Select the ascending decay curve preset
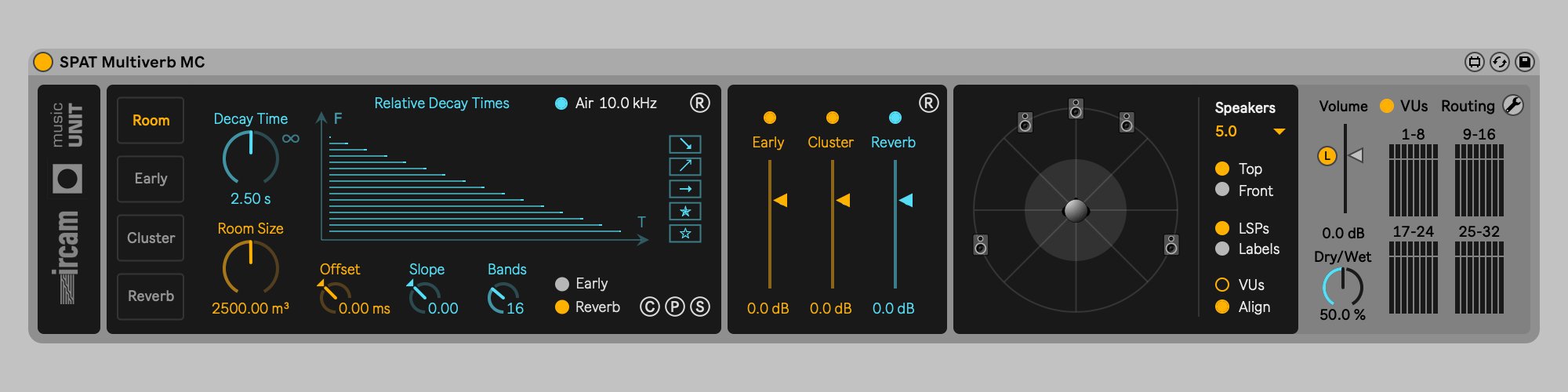This screenshot has width=1568, height=392. click(x=685, y=166)
